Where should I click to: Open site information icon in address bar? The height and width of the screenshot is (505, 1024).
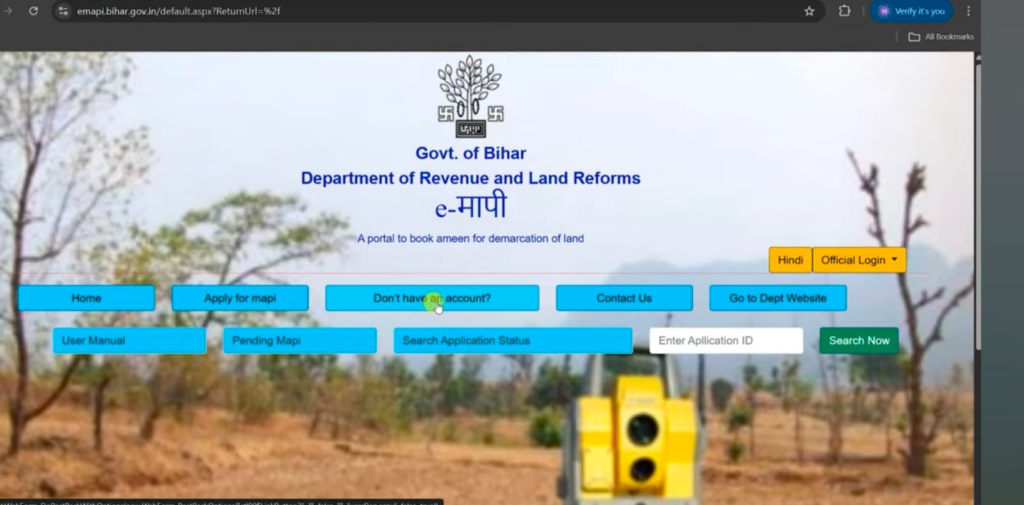point(63,11)
